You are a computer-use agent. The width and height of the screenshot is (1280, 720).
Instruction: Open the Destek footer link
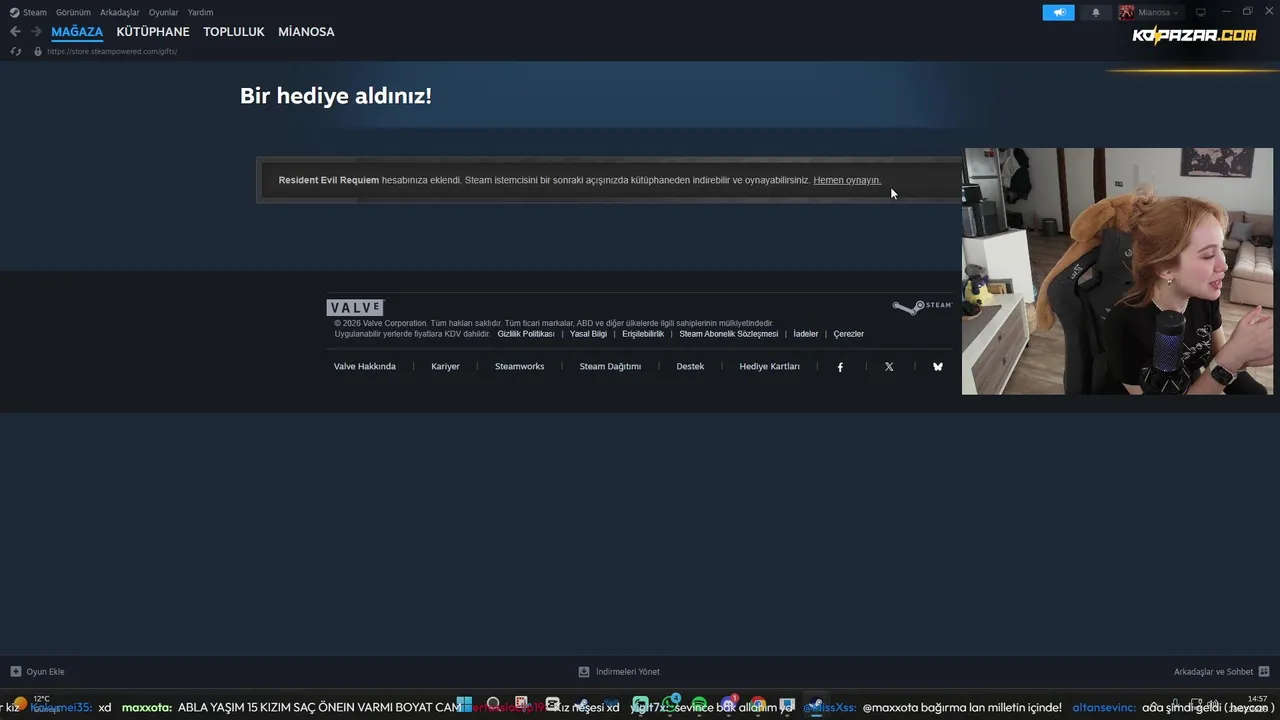click(690, 367)
